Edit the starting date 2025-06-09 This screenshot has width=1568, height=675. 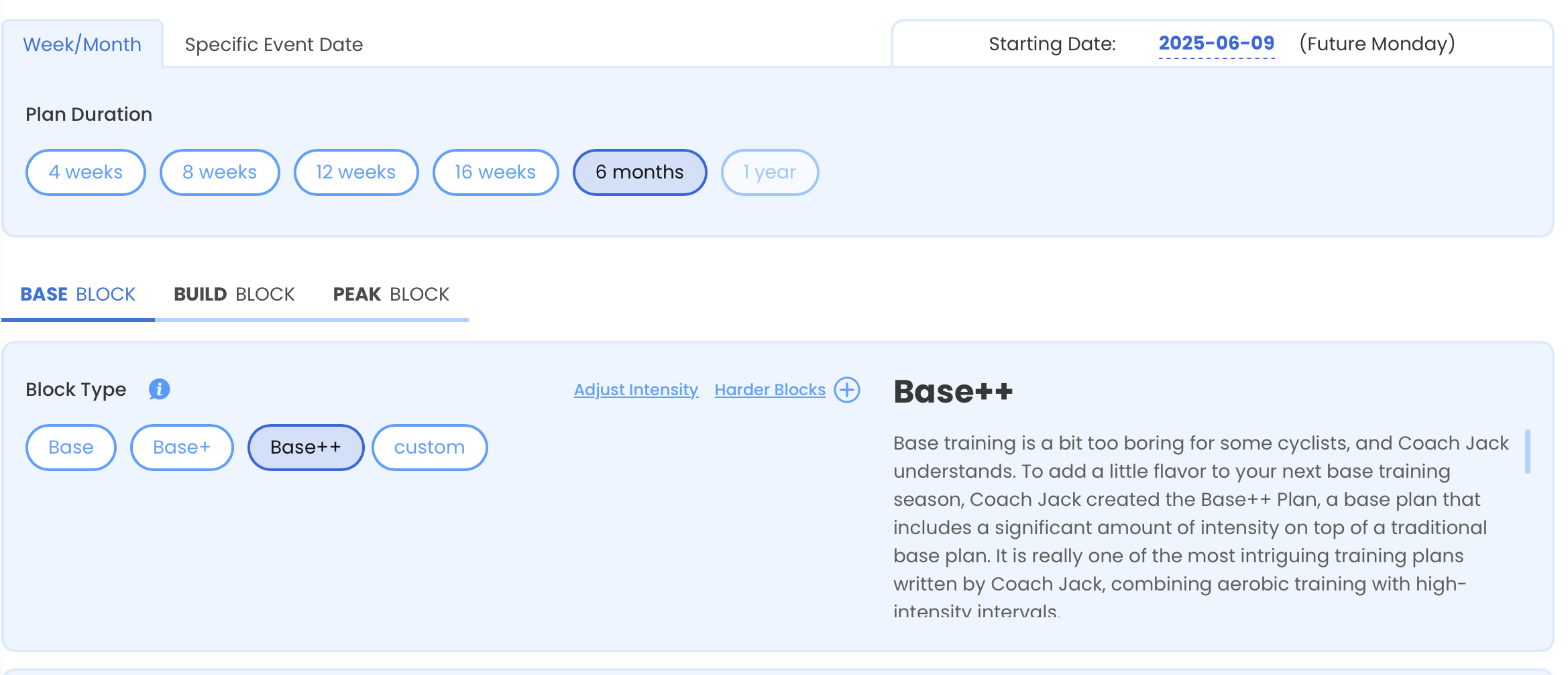point(1217,44)
